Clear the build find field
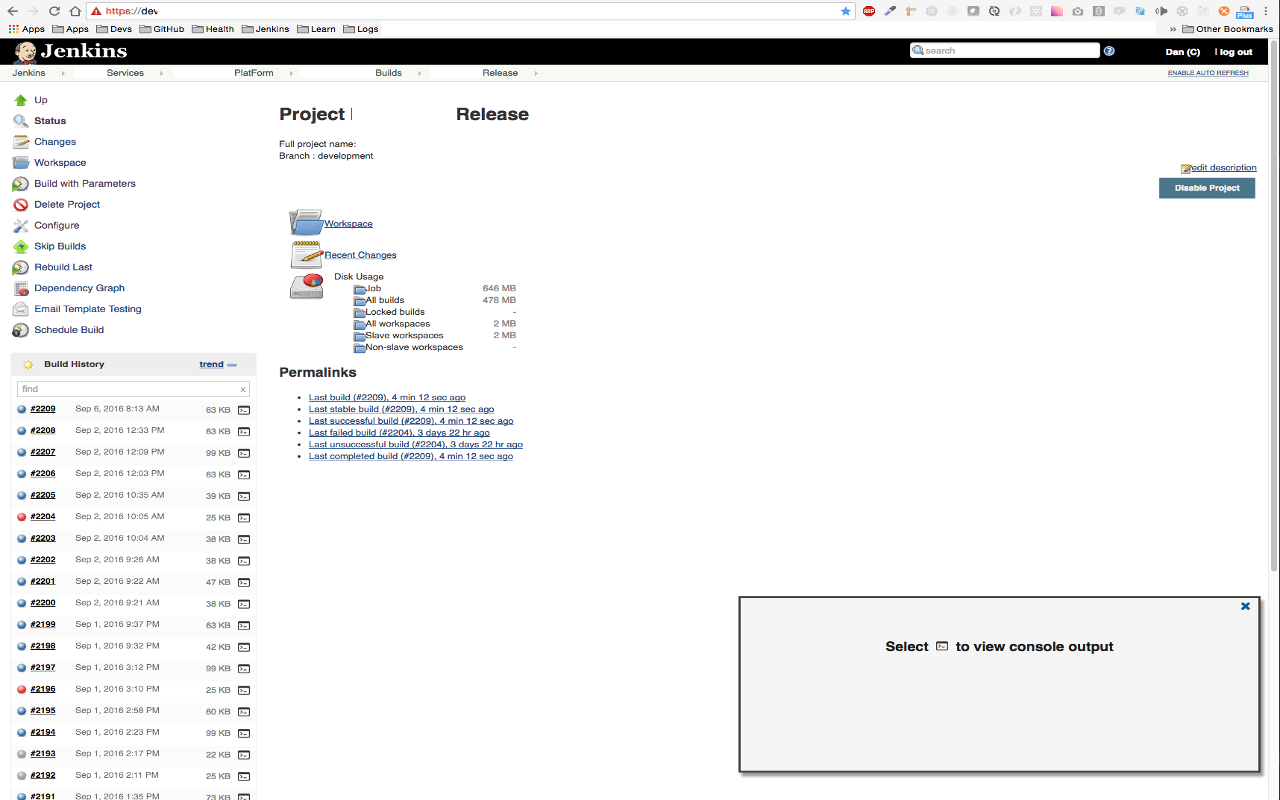 pyautogui.click(x=242, y=389)
